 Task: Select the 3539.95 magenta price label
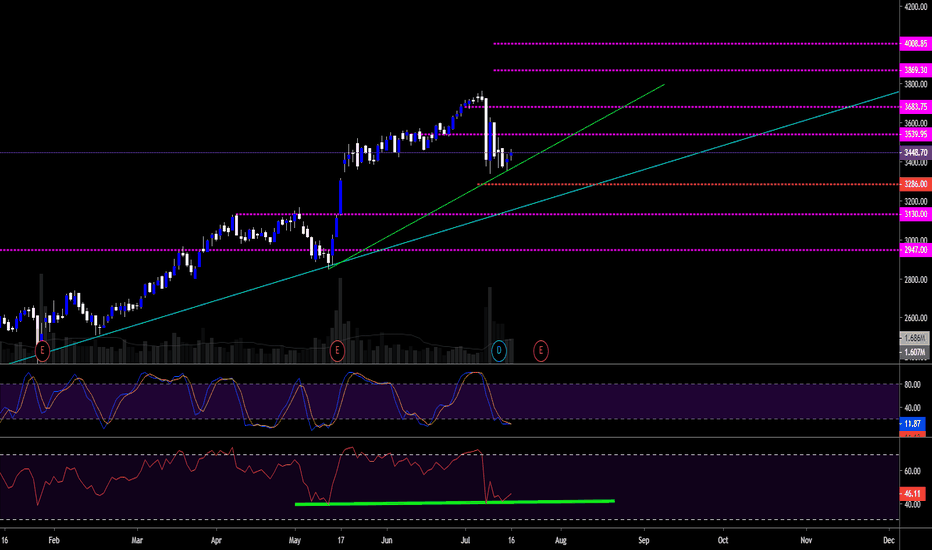915,134
